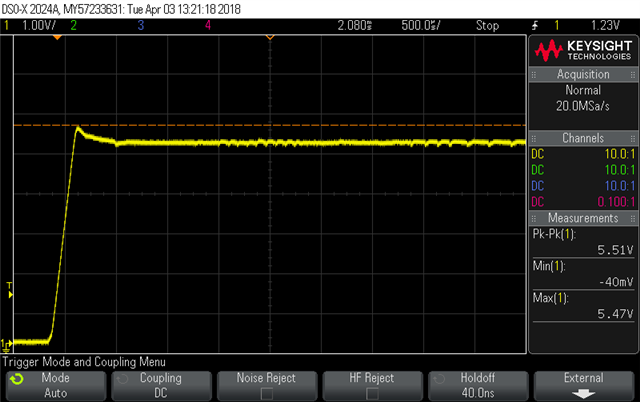Click the green rotary icon on Mode
Image resolution: width=640 pixels, height=402 pixels.
(x=17, y=379)
